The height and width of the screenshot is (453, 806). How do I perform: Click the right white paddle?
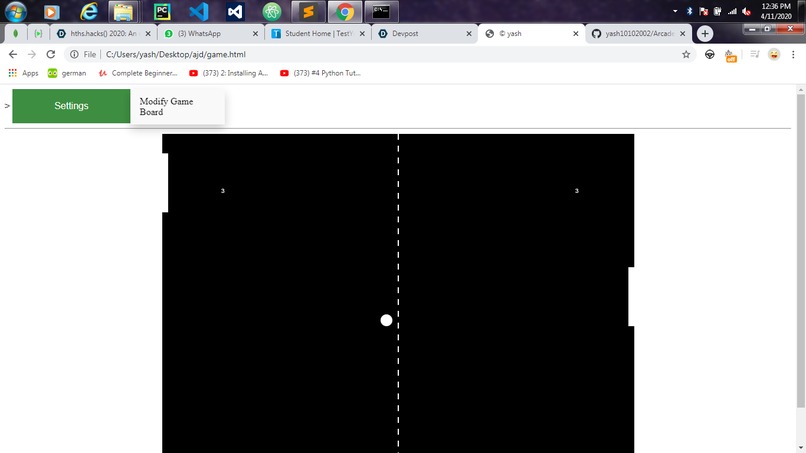click(x=631, y=297)
